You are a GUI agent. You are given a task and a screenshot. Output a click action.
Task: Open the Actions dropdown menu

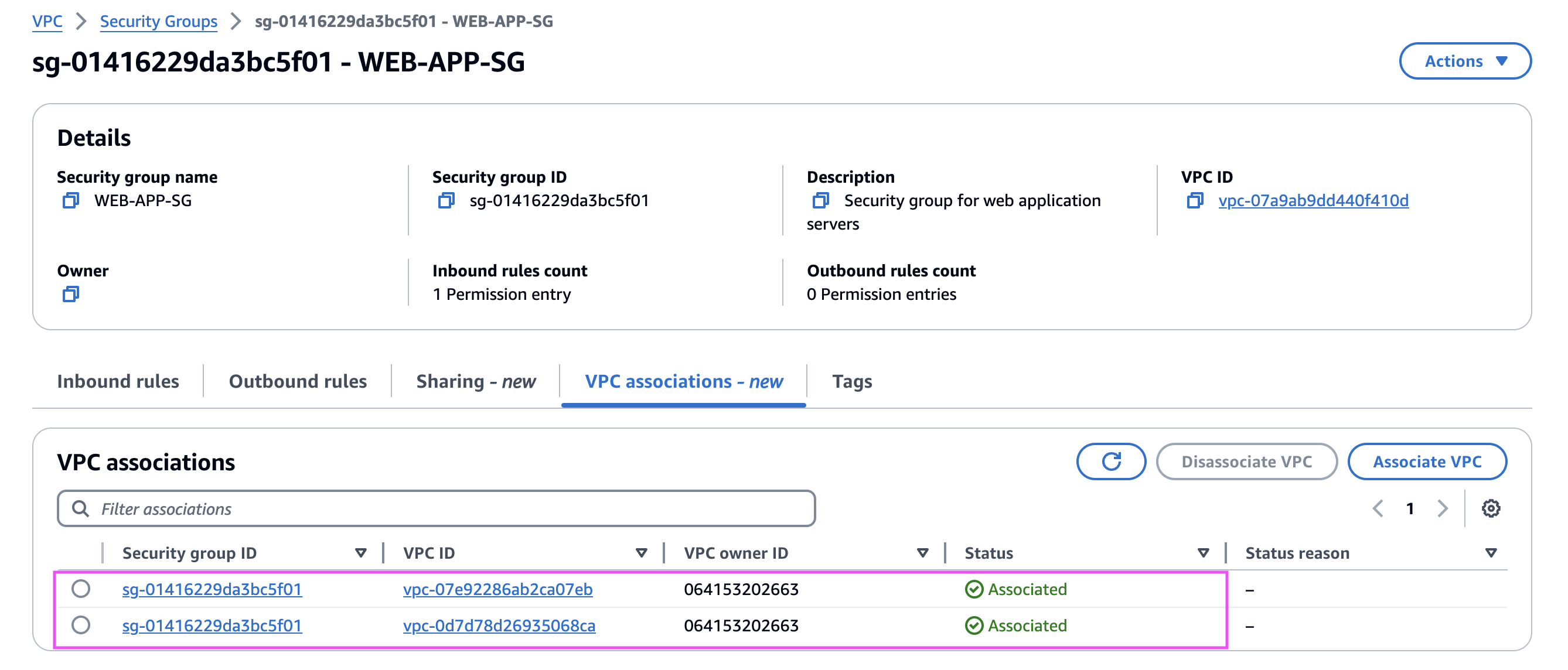[1464, 61]
